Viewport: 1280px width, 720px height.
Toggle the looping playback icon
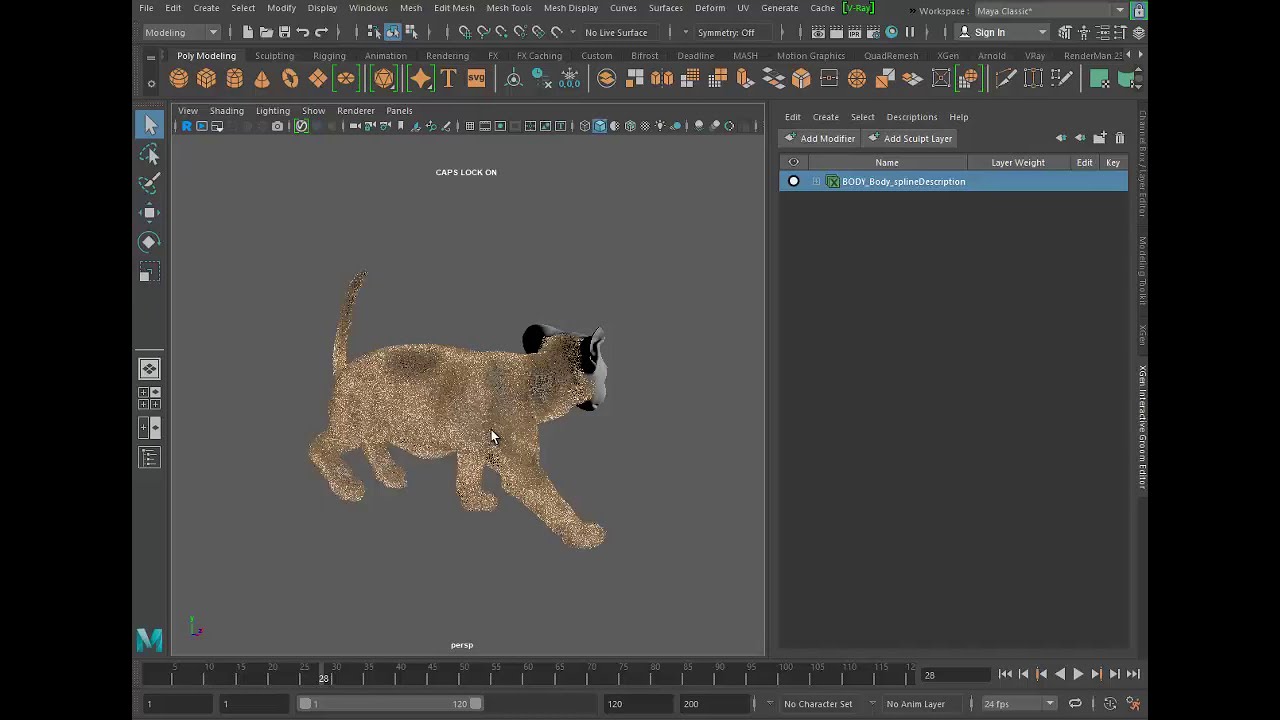1075,704
